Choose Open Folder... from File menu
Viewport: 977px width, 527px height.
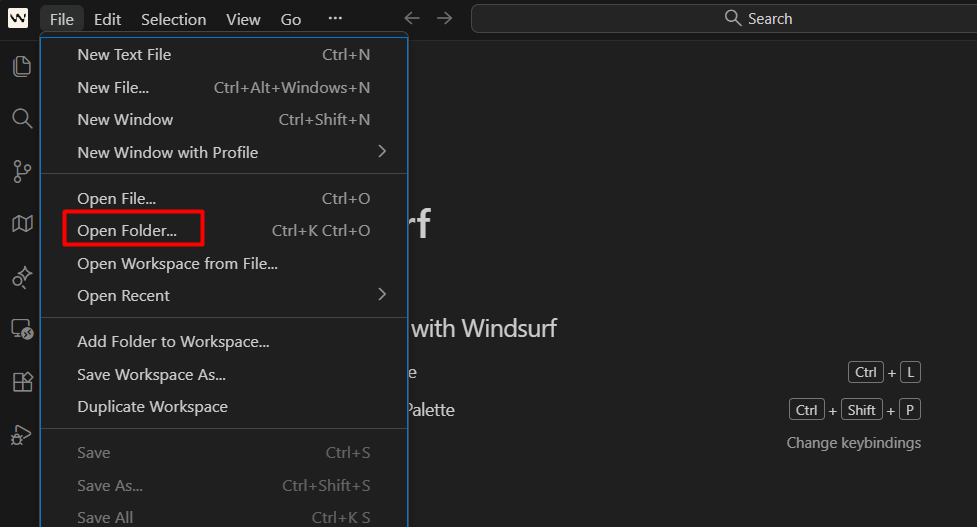(127, 230)
